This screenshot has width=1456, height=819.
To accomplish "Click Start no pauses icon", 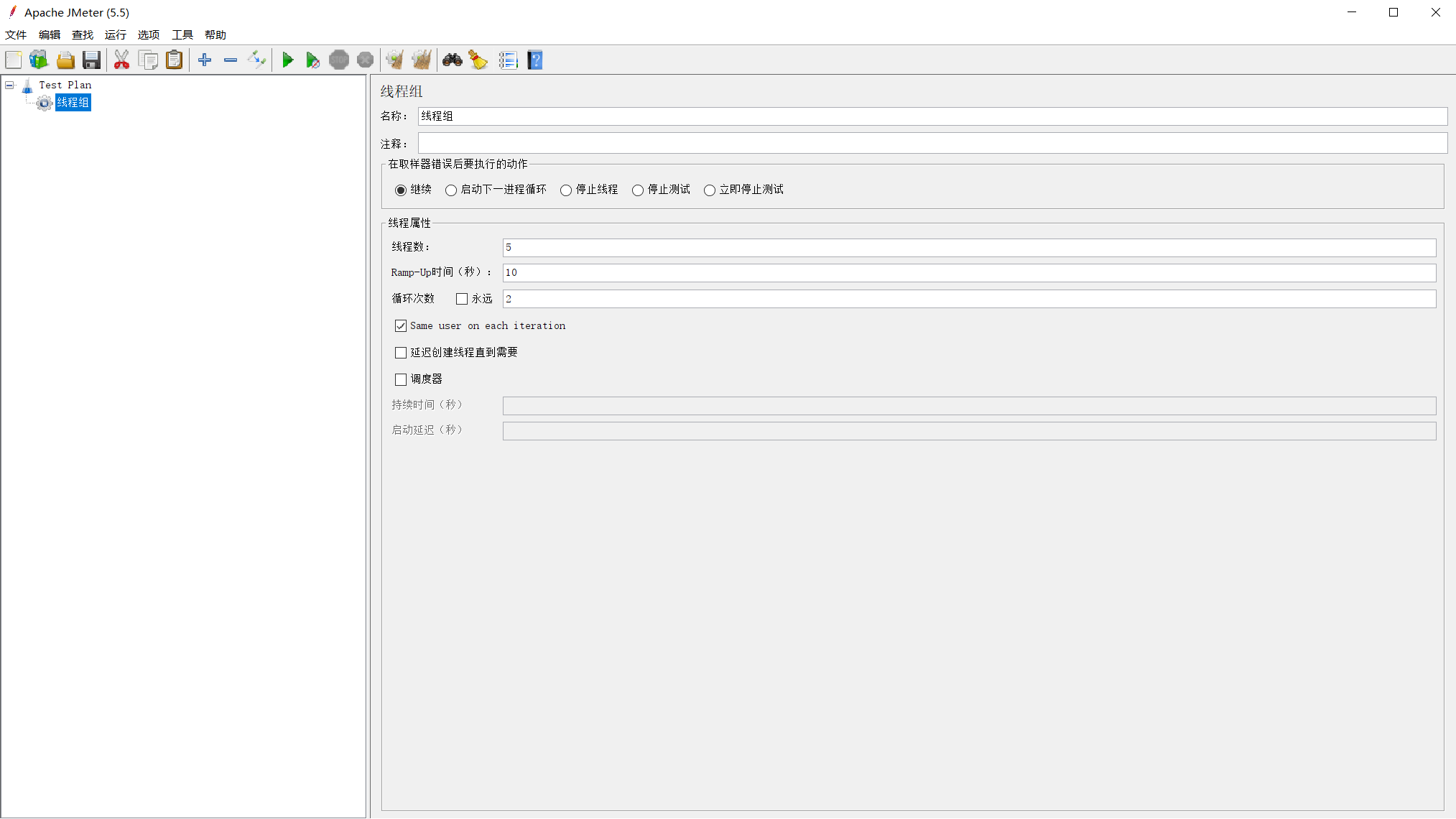I will [x=312, y=60].
